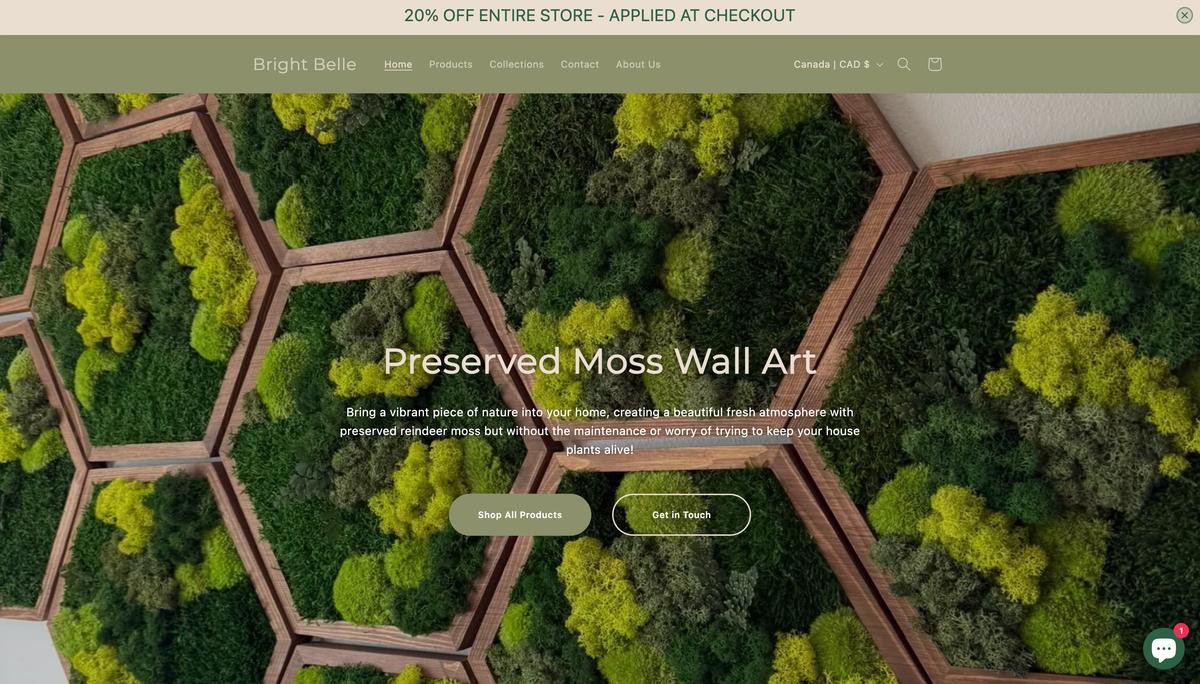Open the search magnifier icon
This screenshot has height=684, width=1200.
tap(904, 64)
